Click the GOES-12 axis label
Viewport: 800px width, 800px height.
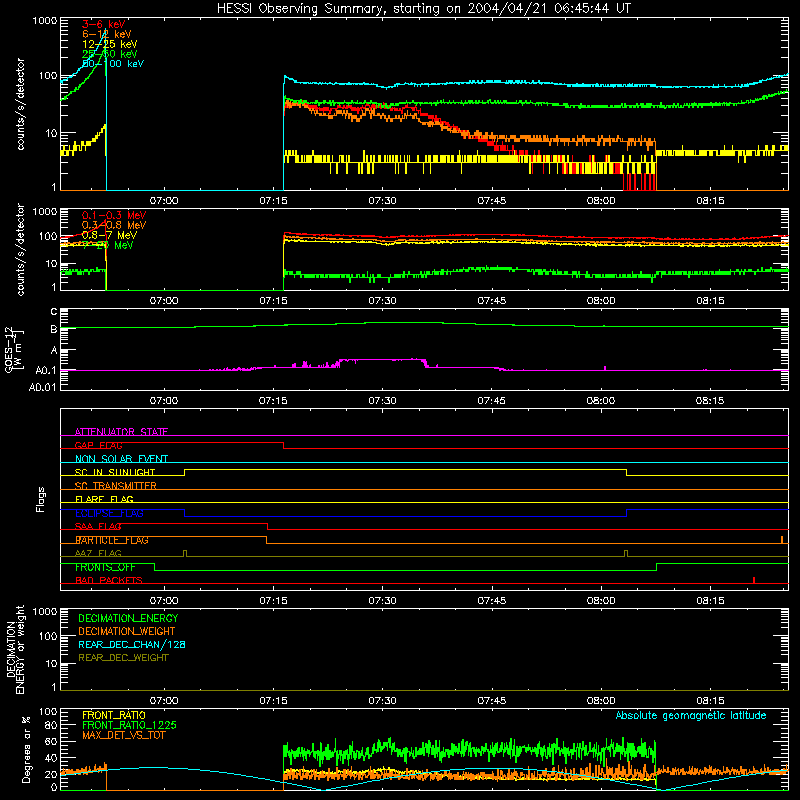click(13, 349)
